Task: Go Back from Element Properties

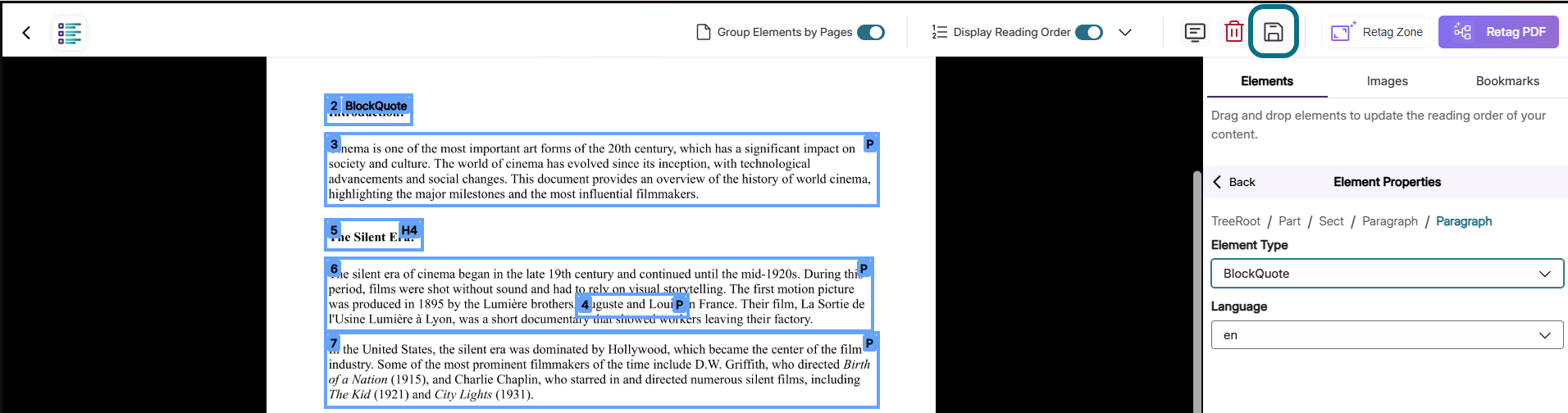Action: click(1234, 182)
